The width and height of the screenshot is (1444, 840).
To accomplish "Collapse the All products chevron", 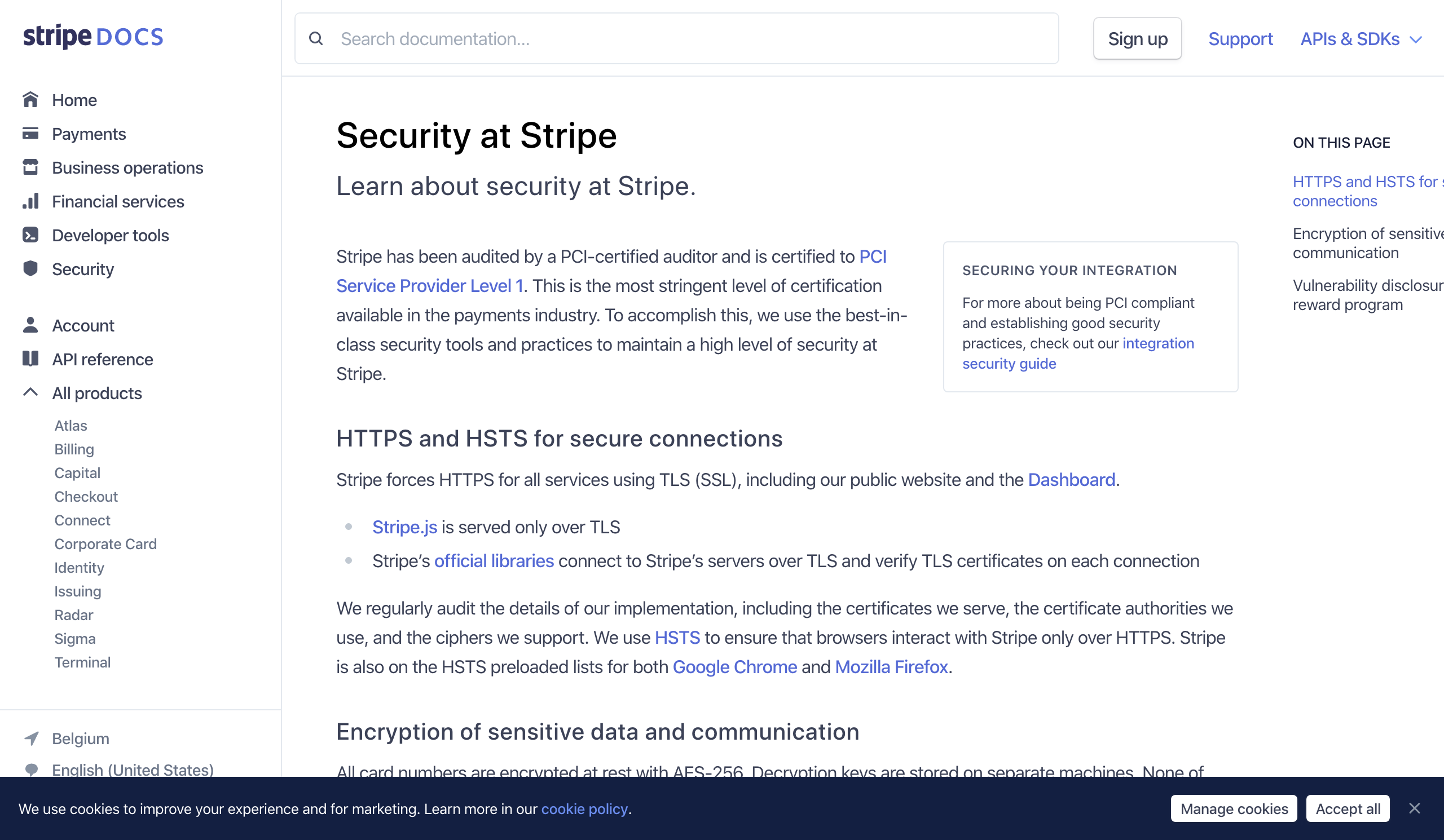I will click(x=30, y=392).
